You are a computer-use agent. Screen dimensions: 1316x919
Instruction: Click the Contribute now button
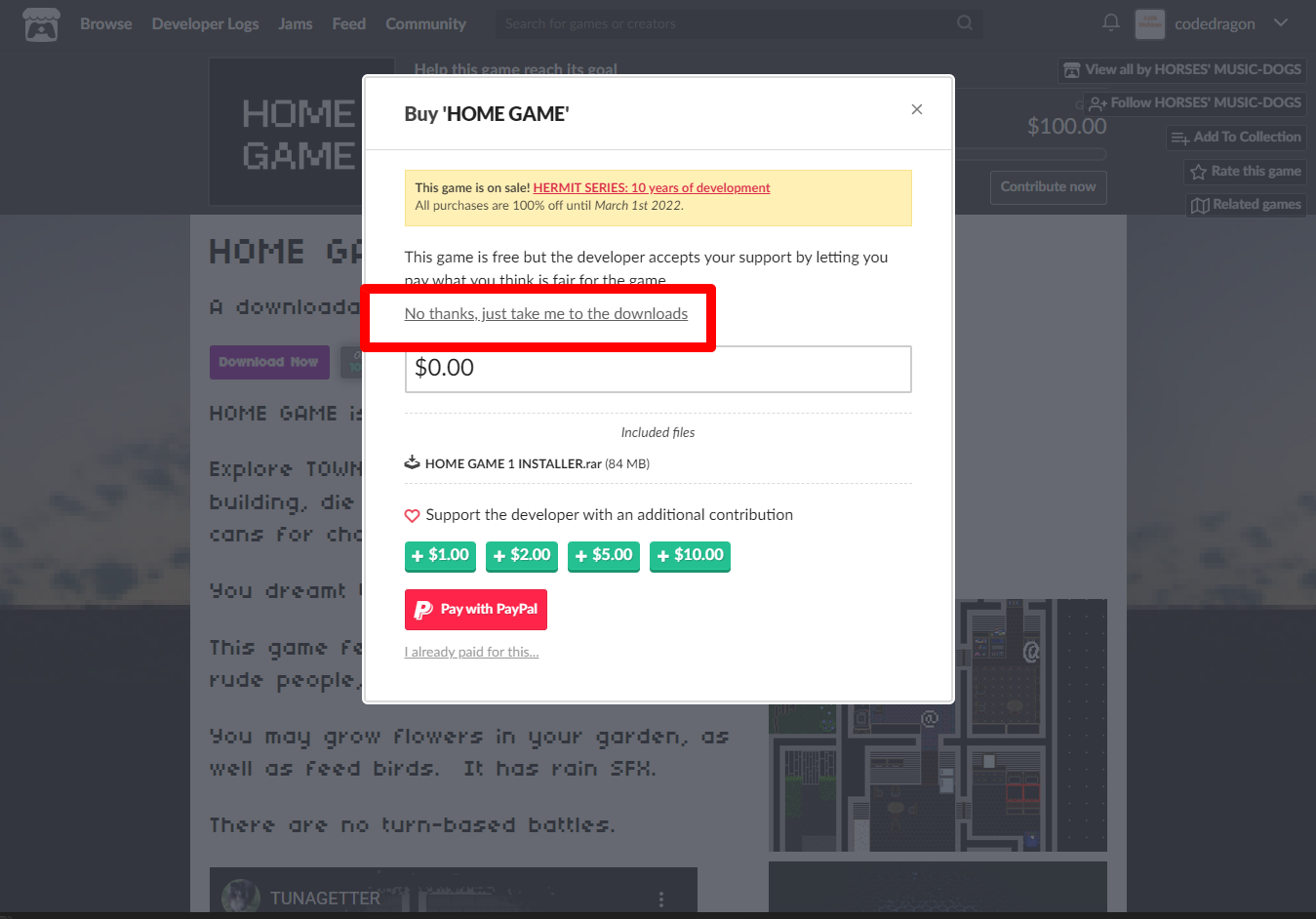[x=1049, y=187]
